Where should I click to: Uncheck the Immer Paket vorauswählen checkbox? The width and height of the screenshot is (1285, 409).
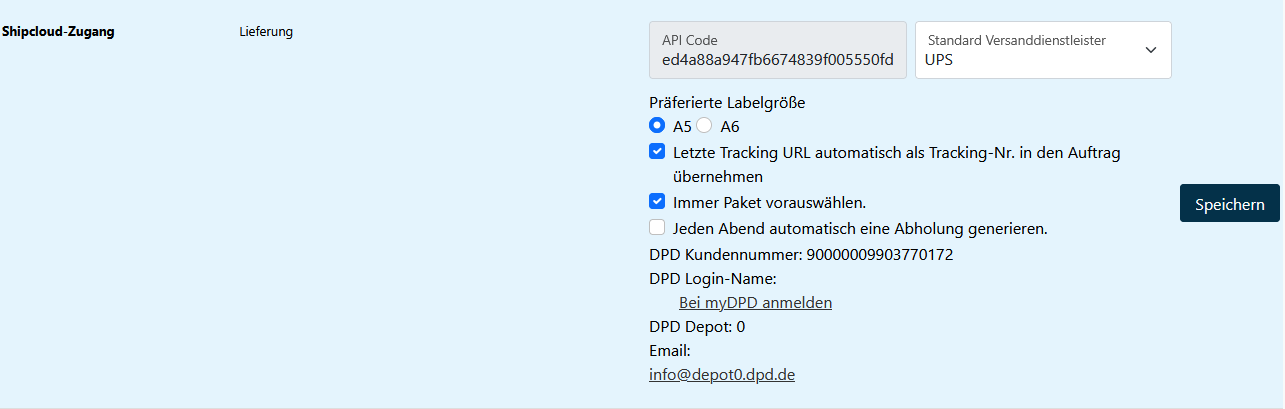pyautogui.click(x=657, y=201)
